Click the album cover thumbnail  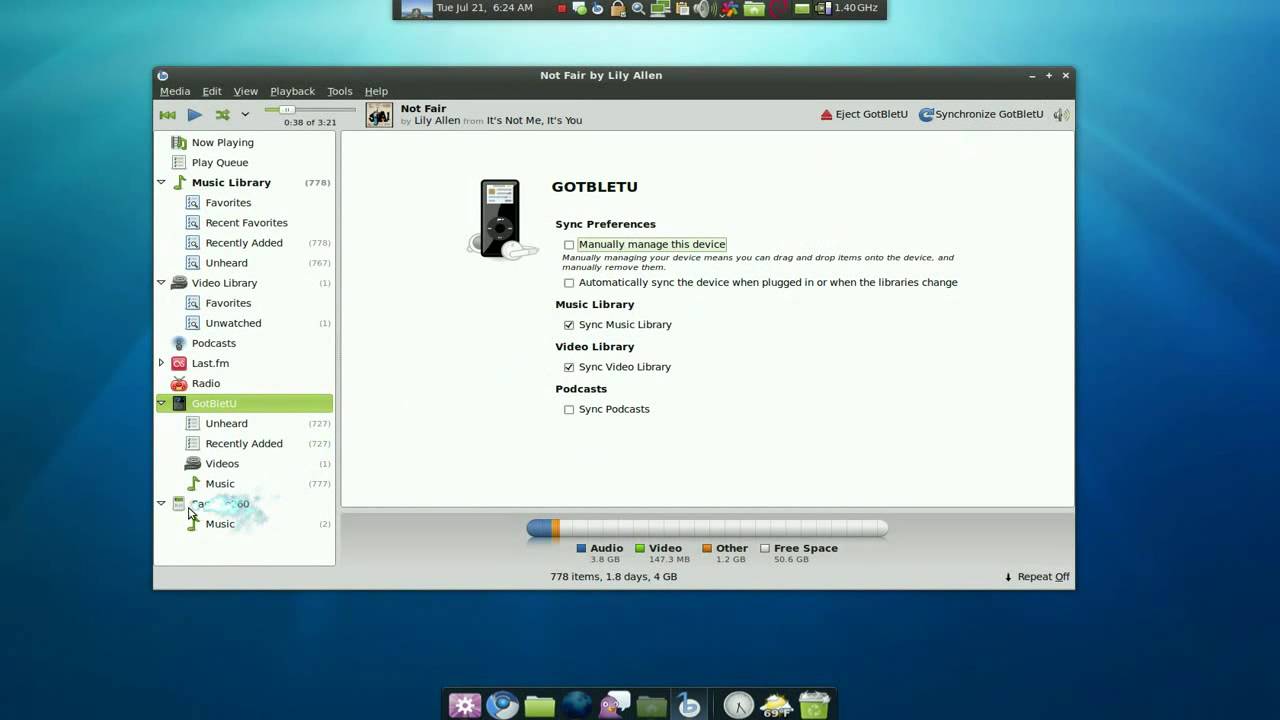tap(379, 115)
